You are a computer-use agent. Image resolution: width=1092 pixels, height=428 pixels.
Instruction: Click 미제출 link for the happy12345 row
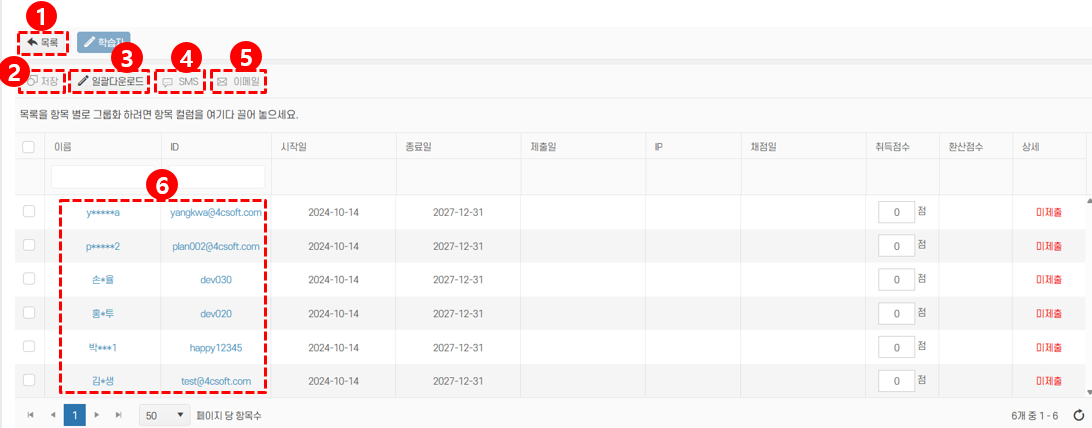coord(1049,347)
